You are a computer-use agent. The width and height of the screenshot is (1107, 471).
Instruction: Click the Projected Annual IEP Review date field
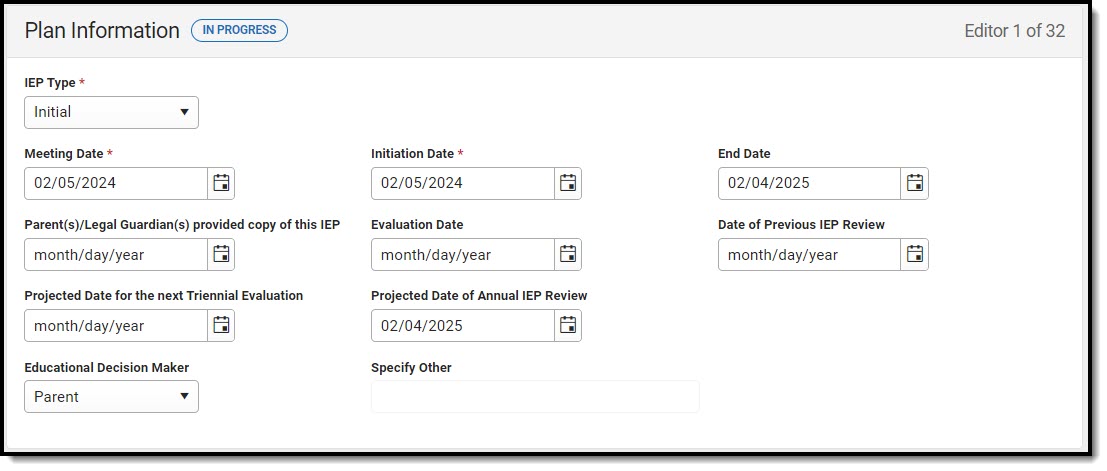pyautogui.click(x=463, y=326)
